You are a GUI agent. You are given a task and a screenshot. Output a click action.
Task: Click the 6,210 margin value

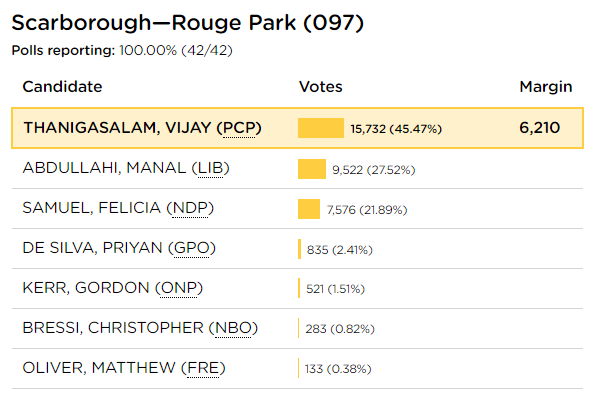click(x=540, y=128)
